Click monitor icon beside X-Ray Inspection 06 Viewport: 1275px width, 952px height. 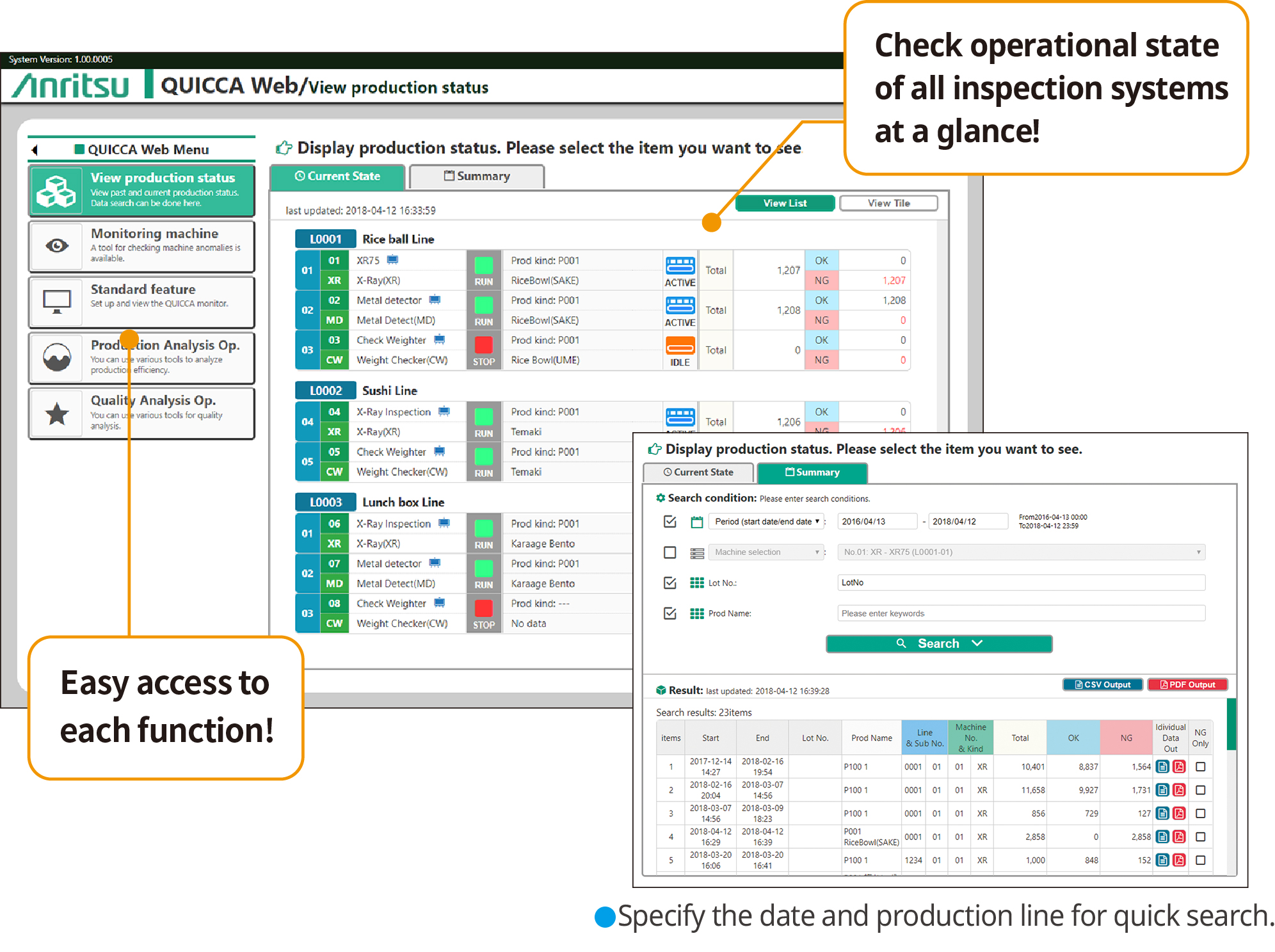click(444, 523)
